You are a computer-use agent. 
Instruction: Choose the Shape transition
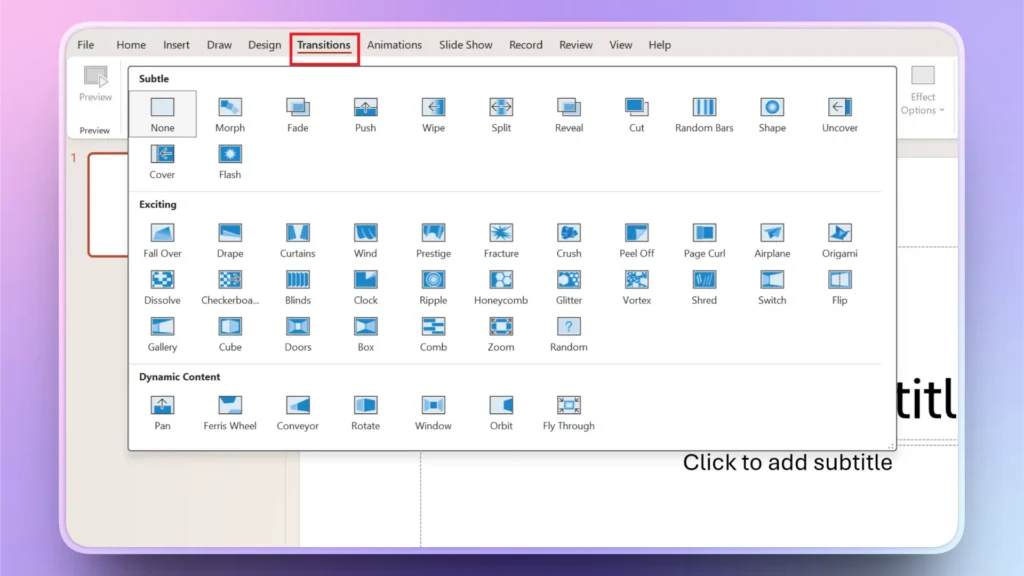click(772, 114)
